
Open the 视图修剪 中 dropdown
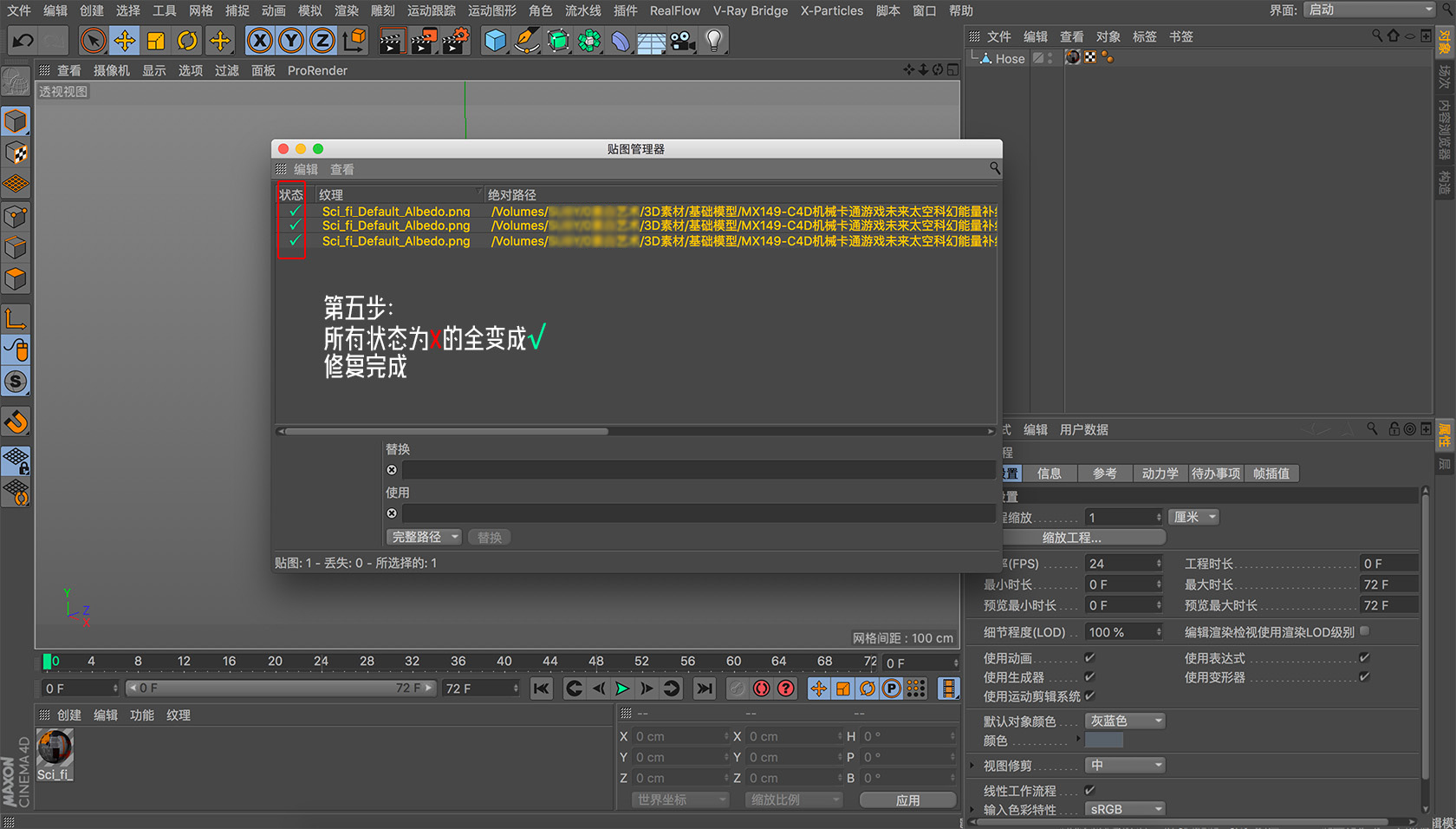(x=1125, y=765)
